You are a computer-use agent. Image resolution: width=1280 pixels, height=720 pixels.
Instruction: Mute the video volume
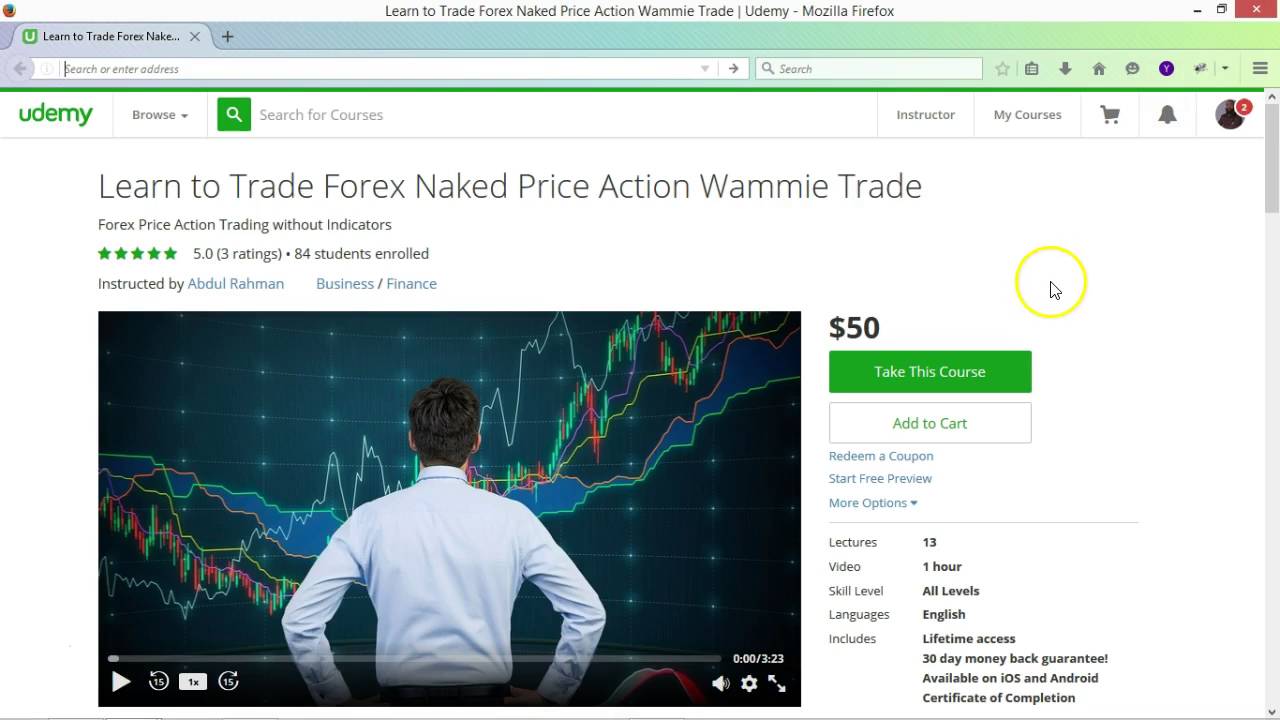pos(721,684)
